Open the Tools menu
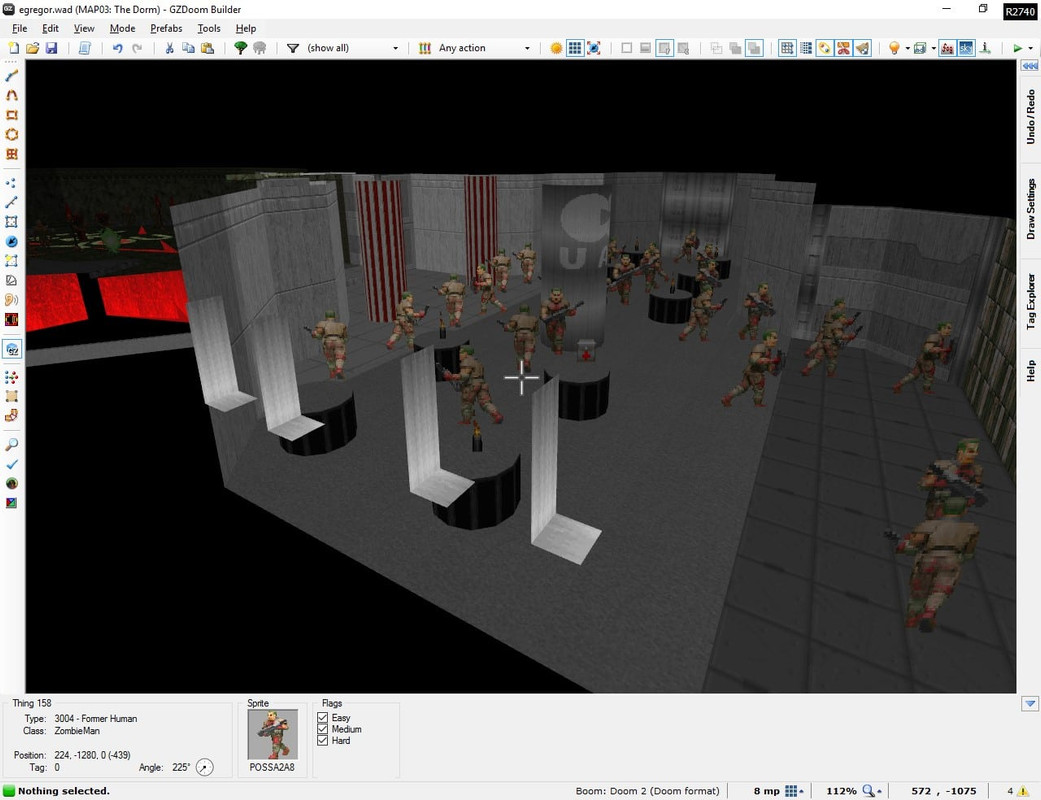The image size is (1041, 800). click(x=208, y=28)
